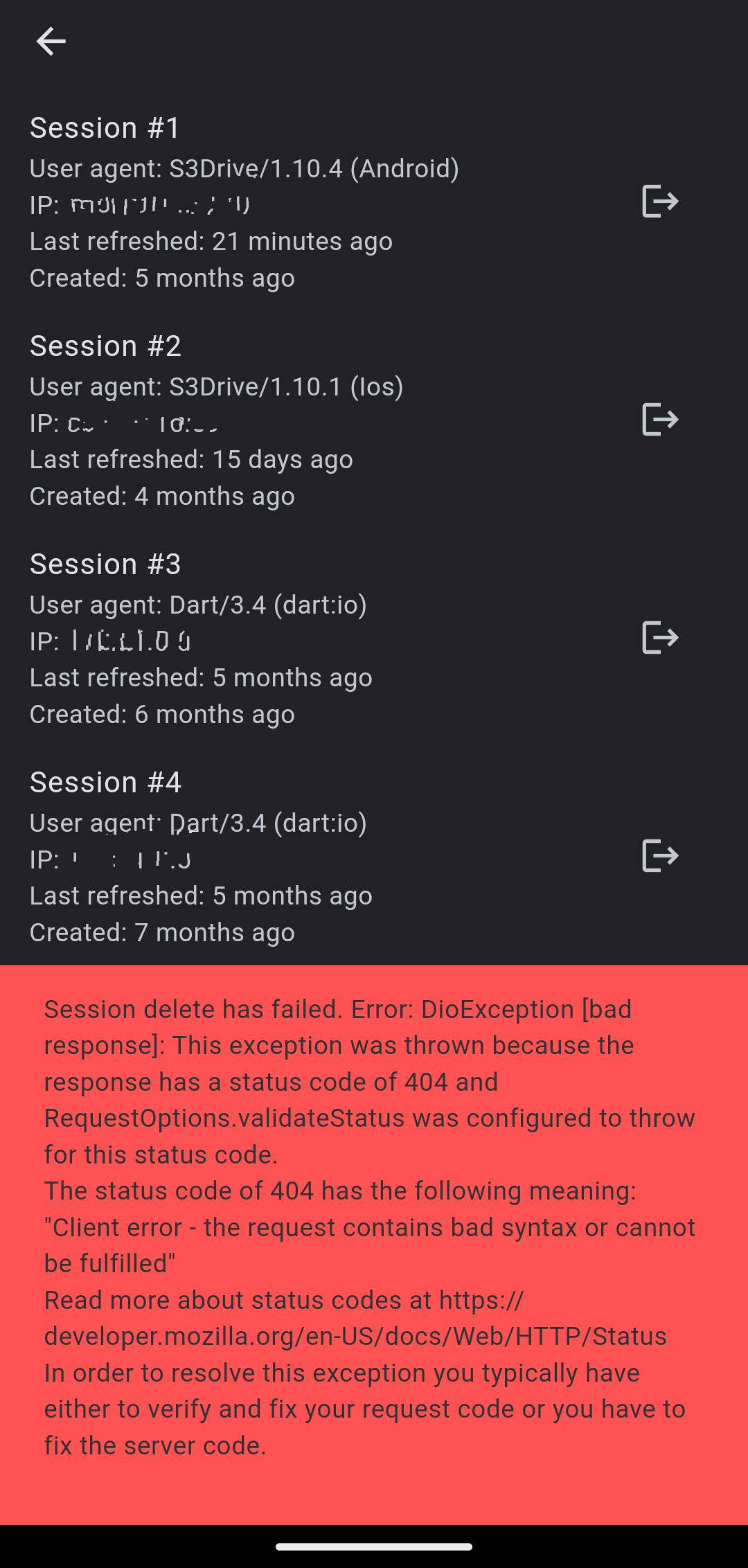Image resolution: width=748 pixels, height=1568 pixels.
Task: Go back using the top-left arrow
Action: click(51, 42)
